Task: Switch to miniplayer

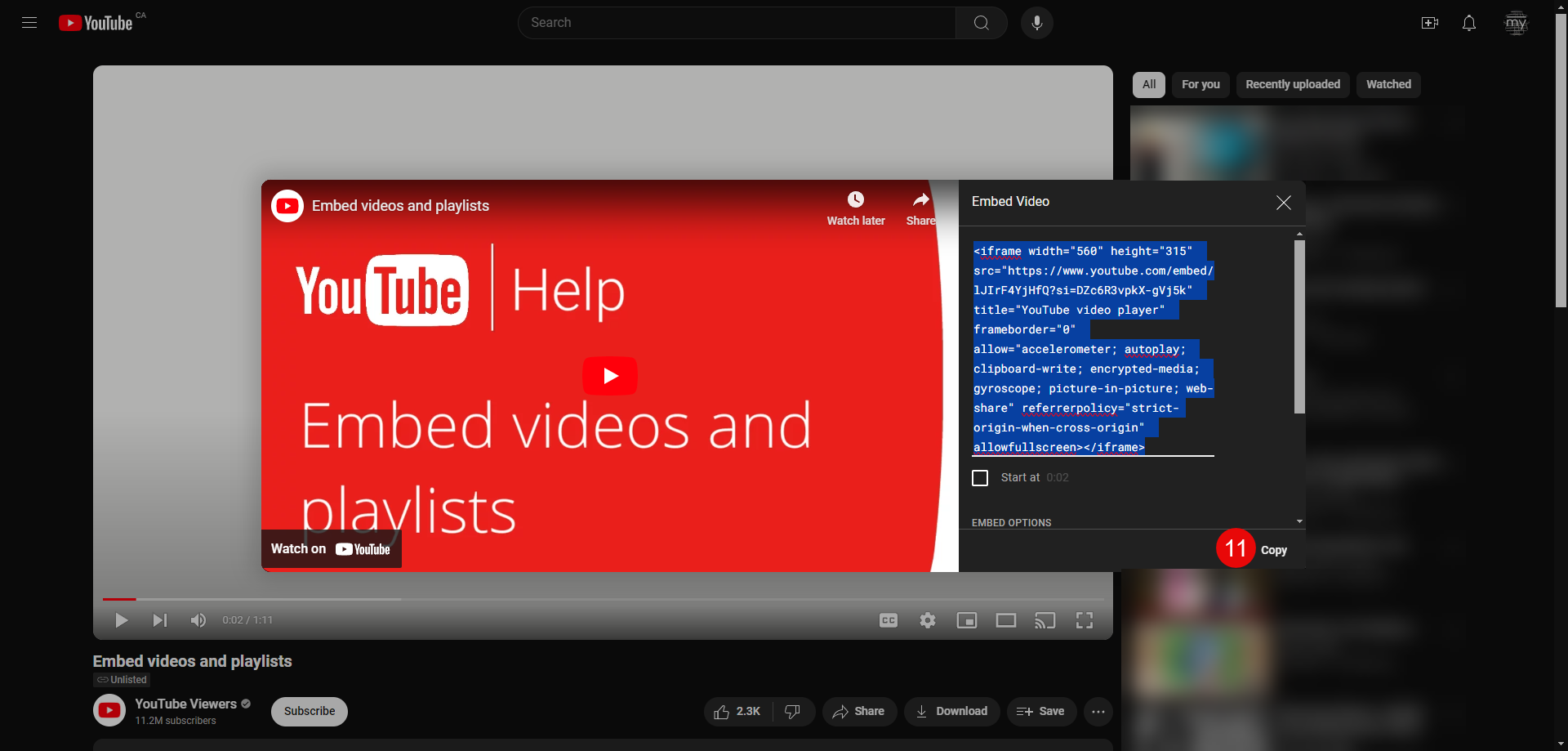Action: (967, 620)
